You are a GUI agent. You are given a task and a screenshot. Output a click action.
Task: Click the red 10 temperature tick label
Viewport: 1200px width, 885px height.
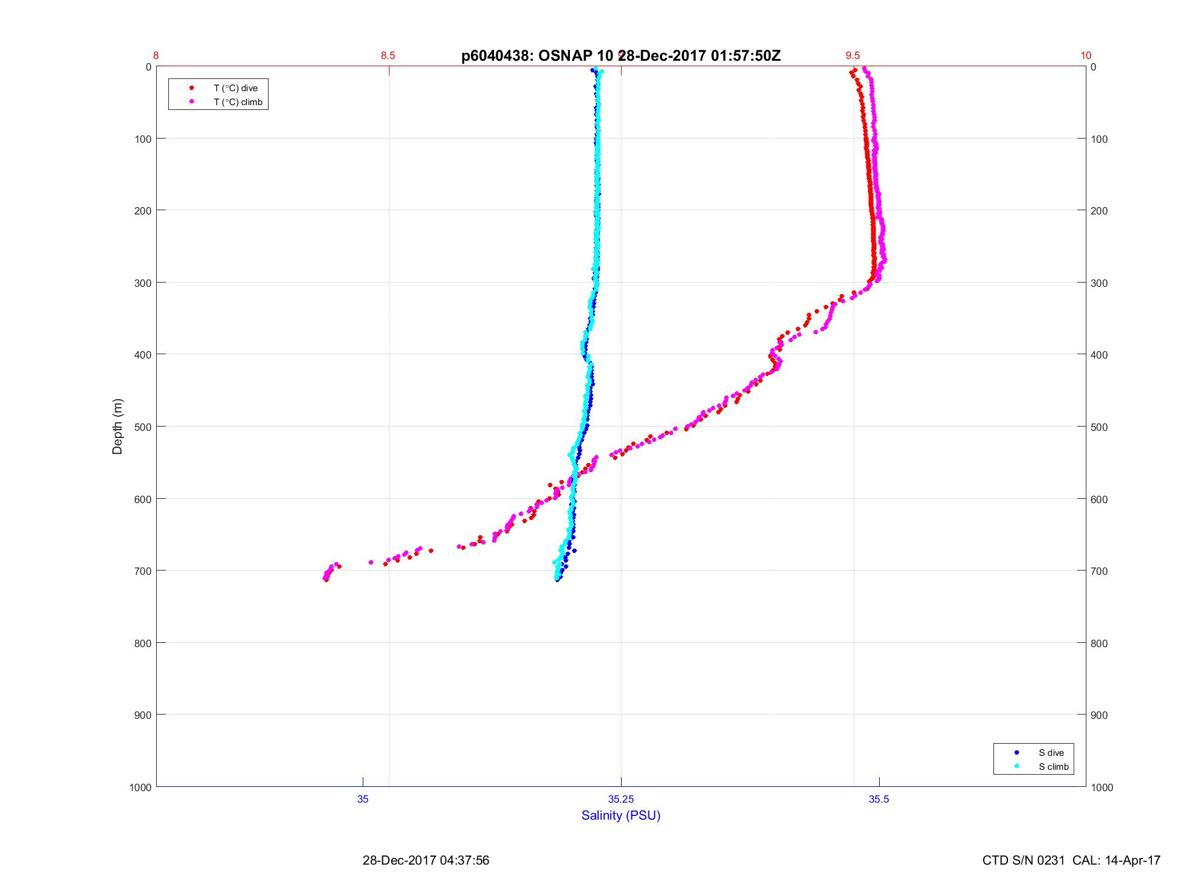click(1086, 56)
